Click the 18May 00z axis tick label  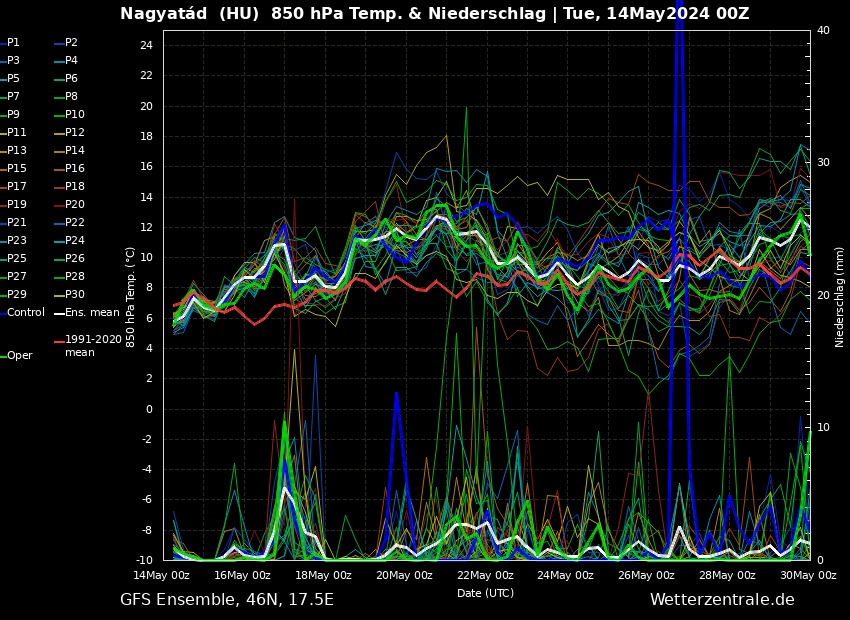[323, 575]
